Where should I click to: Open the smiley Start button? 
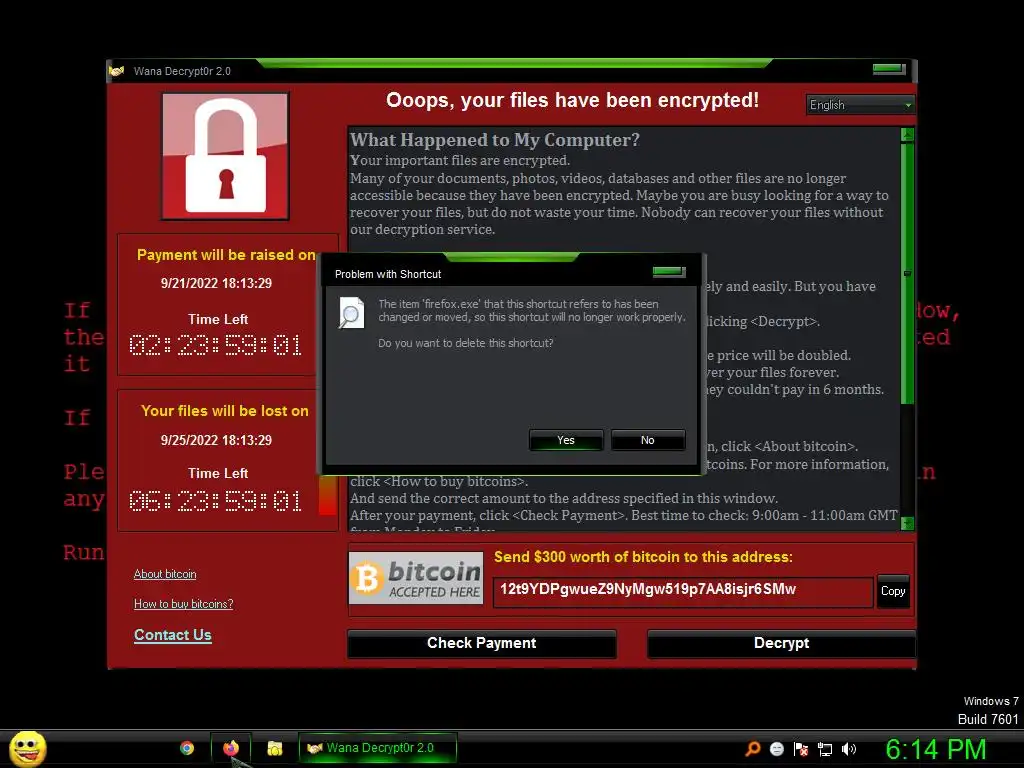27,748
